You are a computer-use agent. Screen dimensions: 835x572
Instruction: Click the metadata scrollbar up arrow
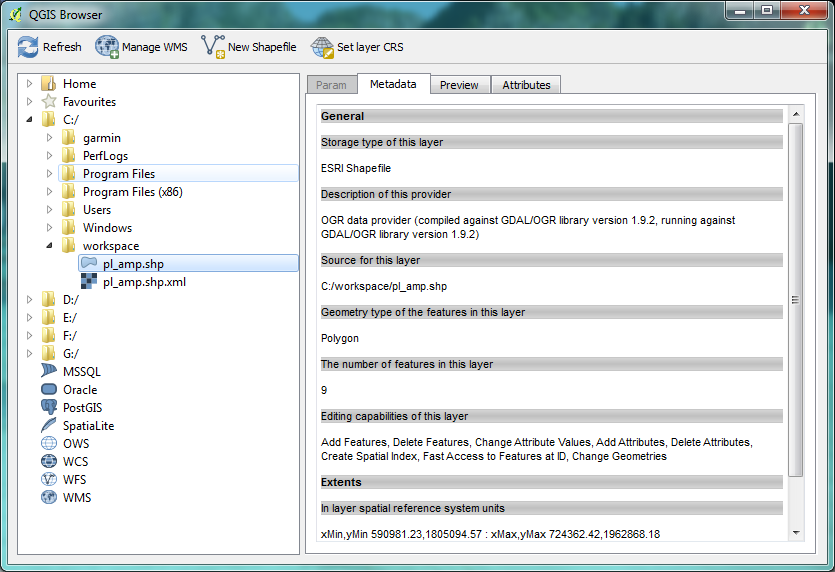[x=796, y=114]
